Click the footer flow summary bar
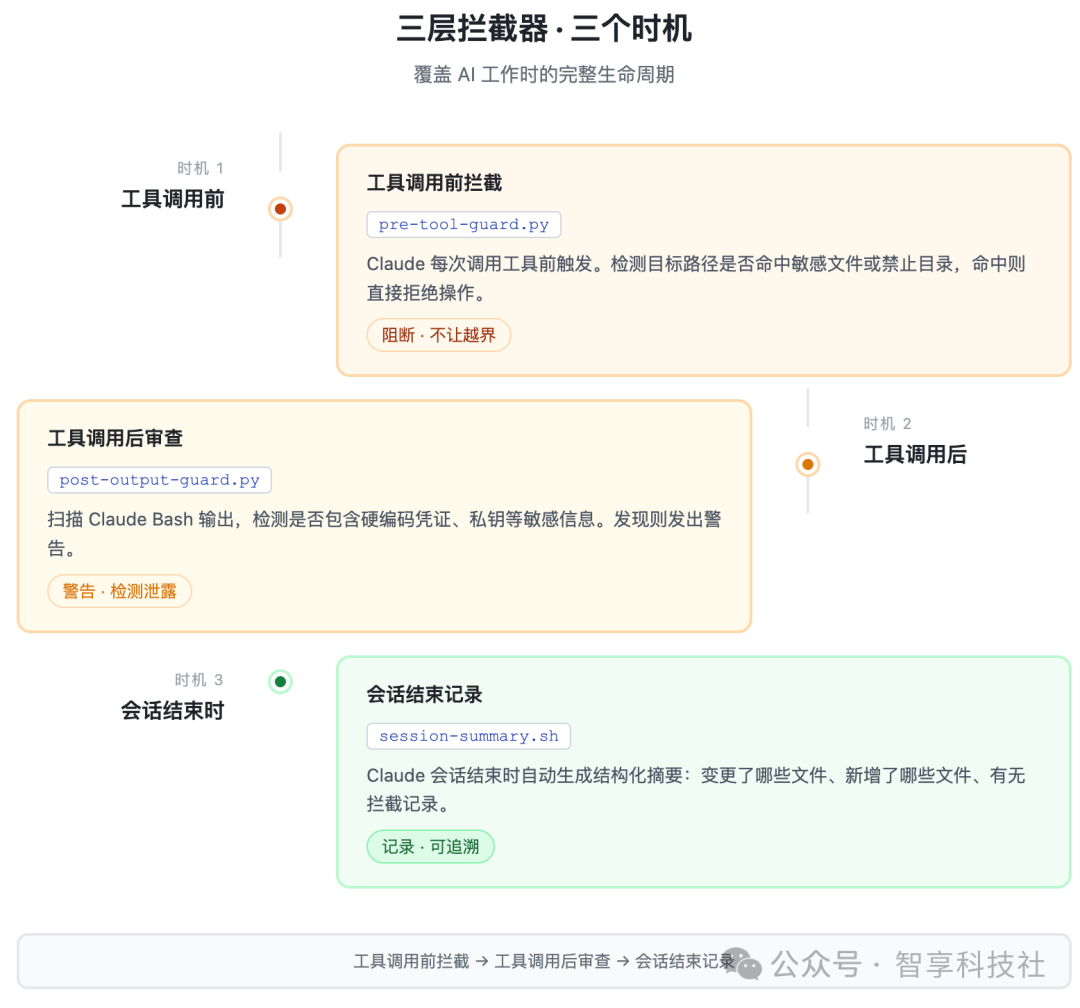Screen dimensions: 1080x1008 pos(540,961)
